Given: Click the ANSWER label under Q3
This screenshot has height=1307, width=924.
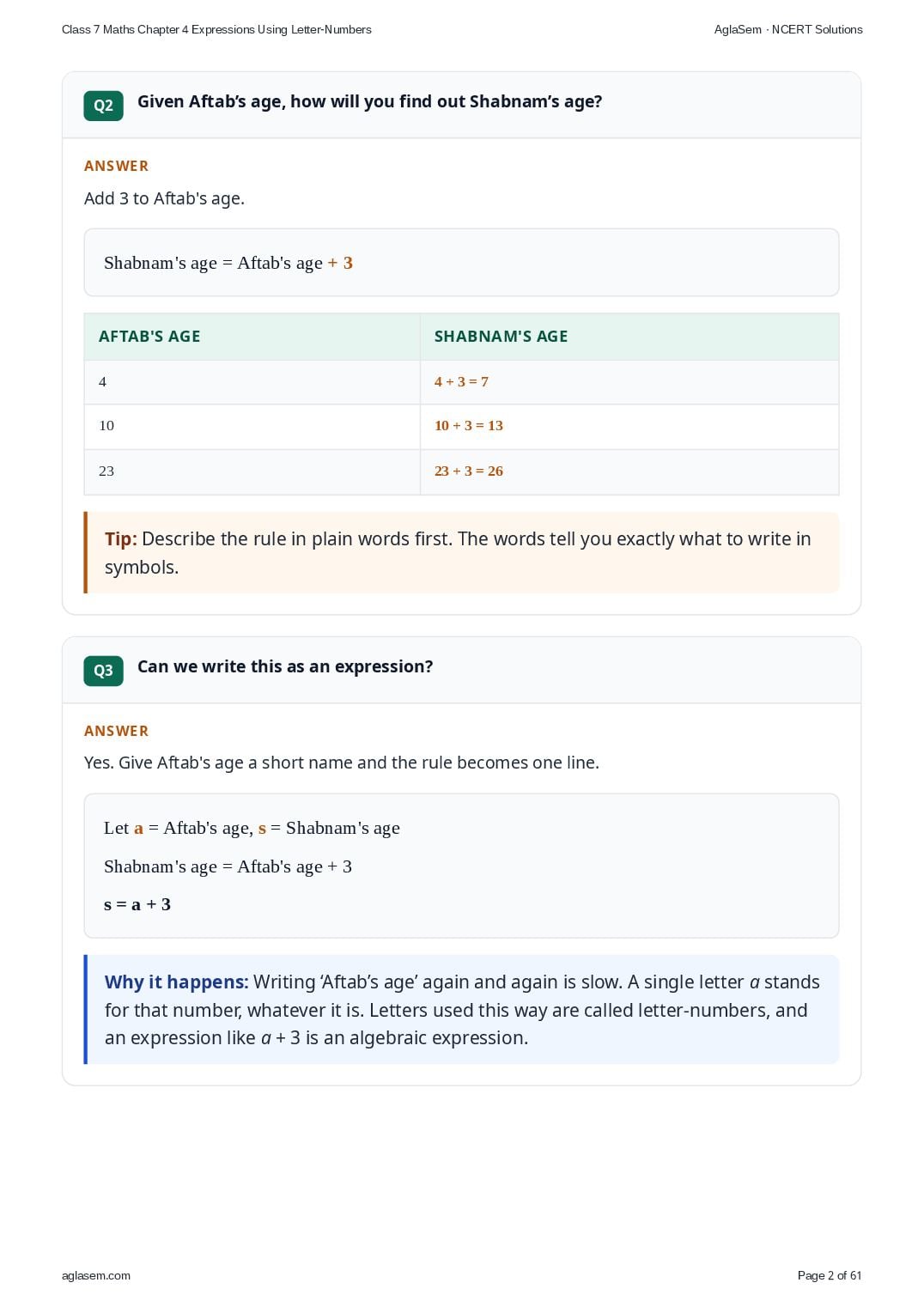Looking at the screenshot, I should click(x=116, y=731).
